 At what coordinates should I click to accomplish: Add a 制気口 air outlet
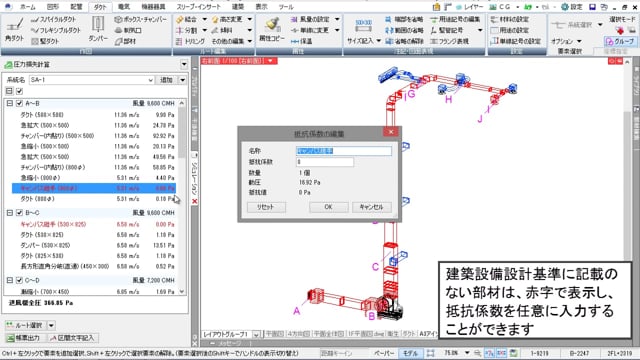tap(128, 30)
